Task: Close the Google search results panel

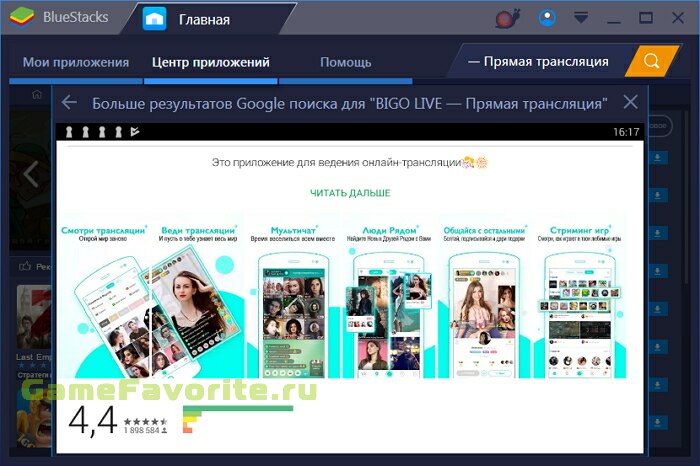Action: click(x=630, y=102)
